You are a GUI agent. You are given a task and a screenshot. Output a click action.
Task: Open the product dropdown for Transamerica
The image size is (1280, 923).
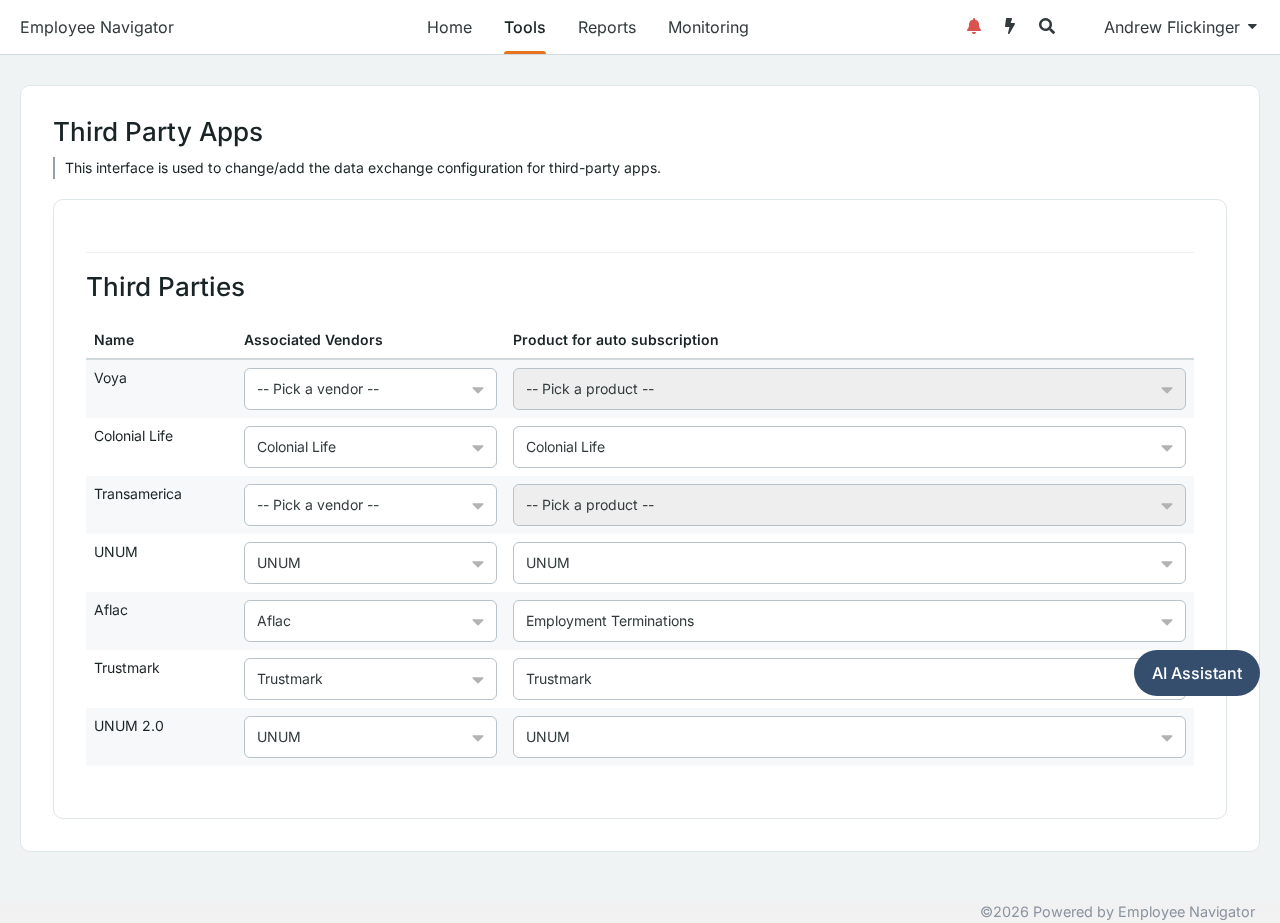pos(849,505)
